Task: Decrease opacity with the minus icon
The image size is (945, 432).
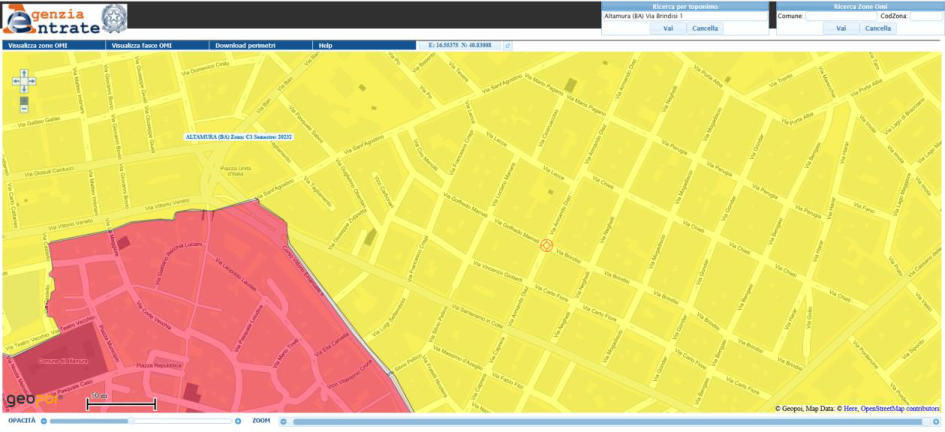Action: pos(45,422)
